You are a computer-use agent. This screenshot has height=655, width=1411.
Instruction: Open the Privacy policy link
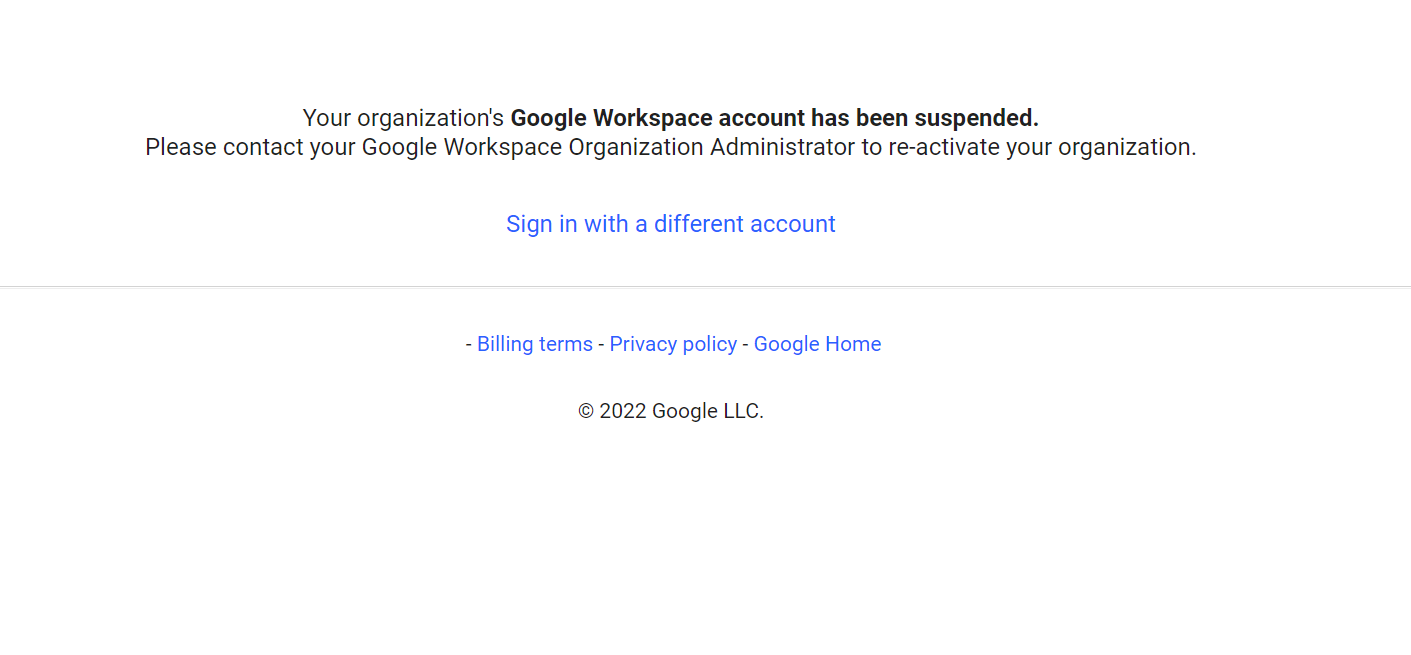click(x=673, y=344)
